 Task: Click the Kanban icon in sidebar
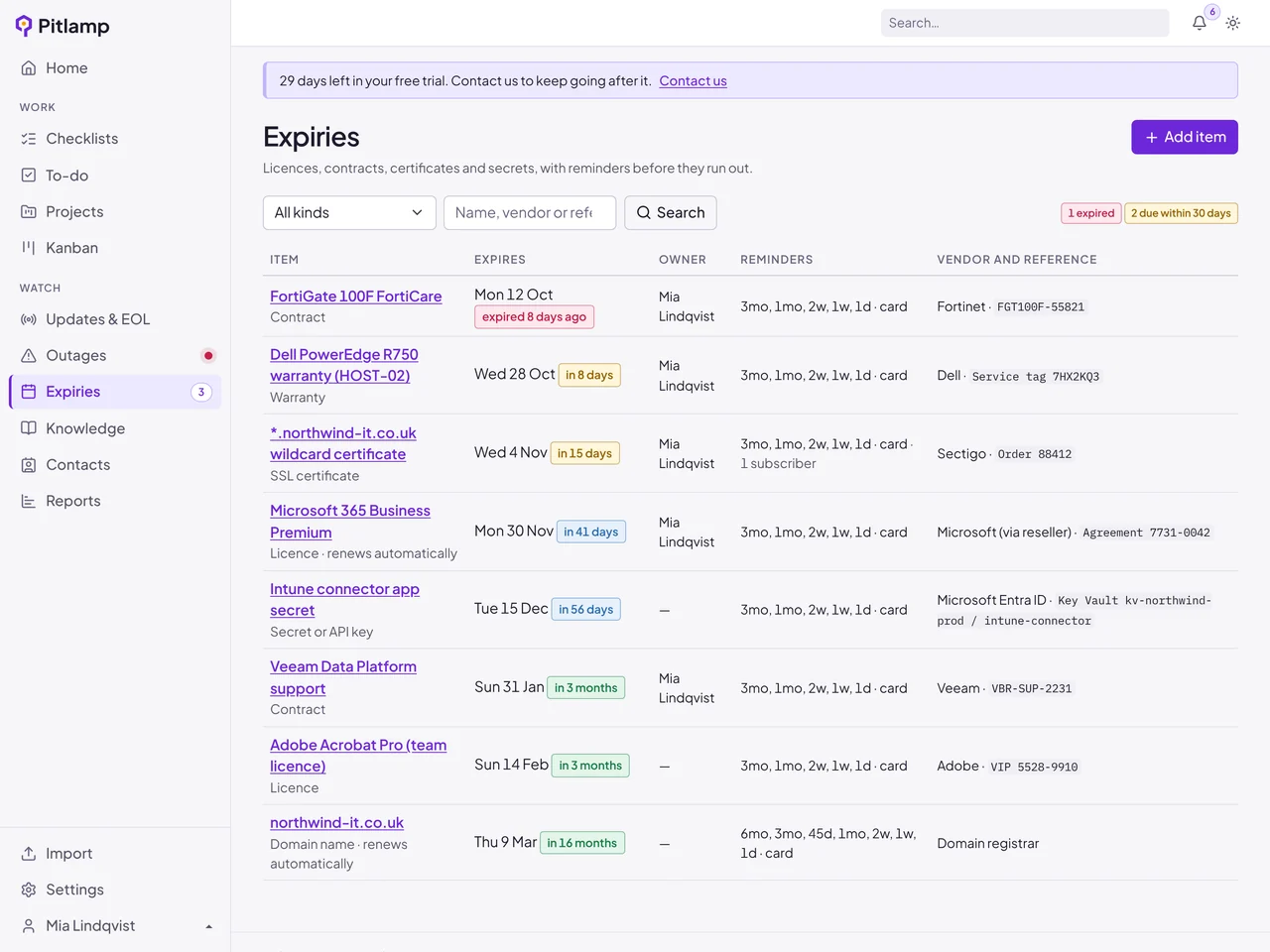point(29,248)
